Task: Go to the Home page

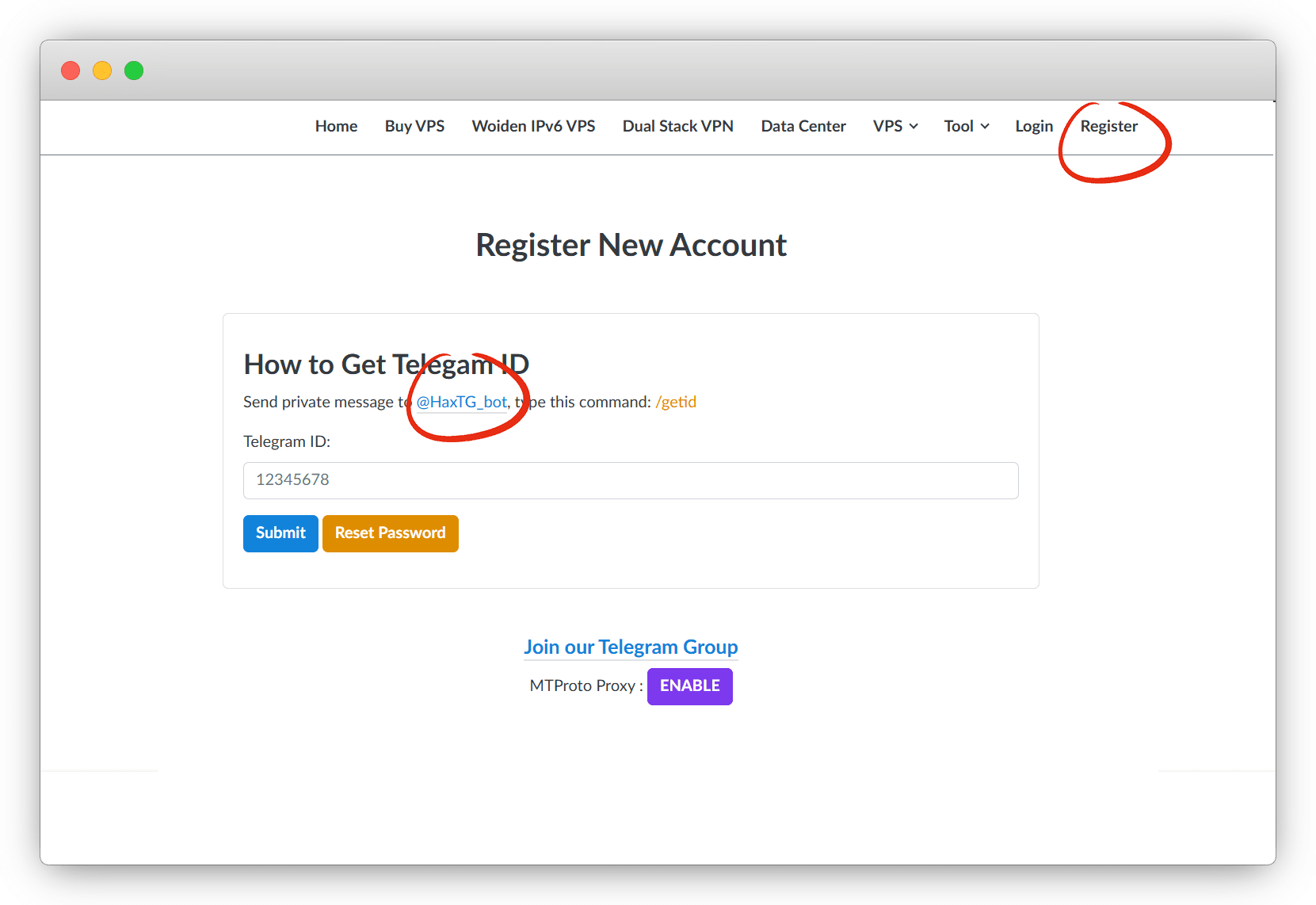Action: pyautogui.click(x=336, y=126)
